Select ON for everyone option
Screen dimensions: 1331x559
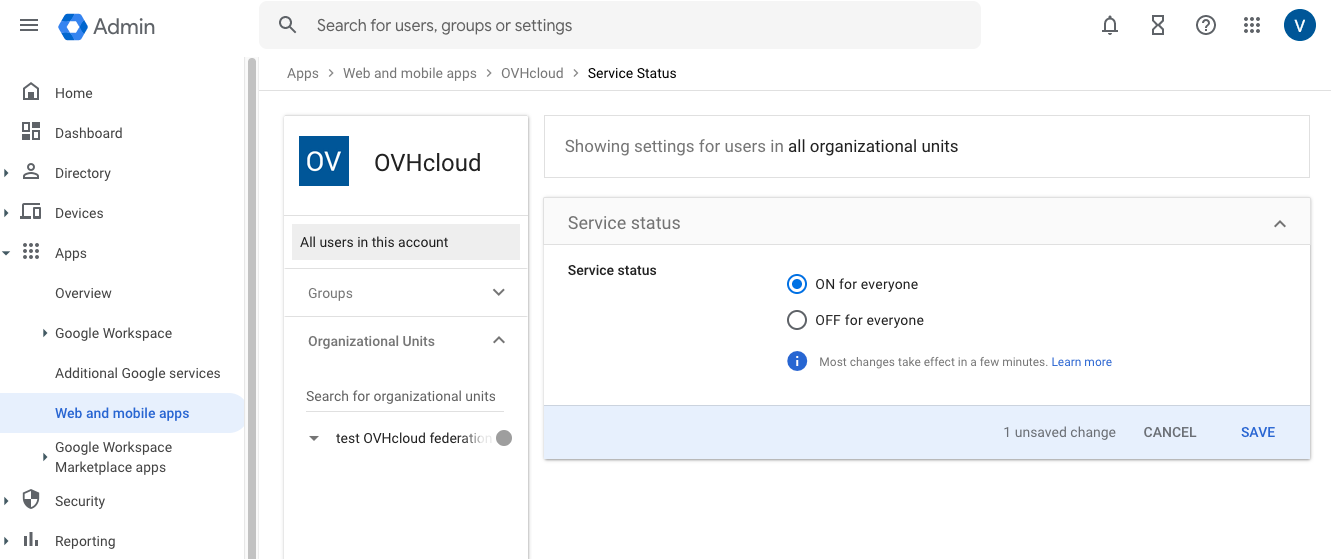click(797, 284)
